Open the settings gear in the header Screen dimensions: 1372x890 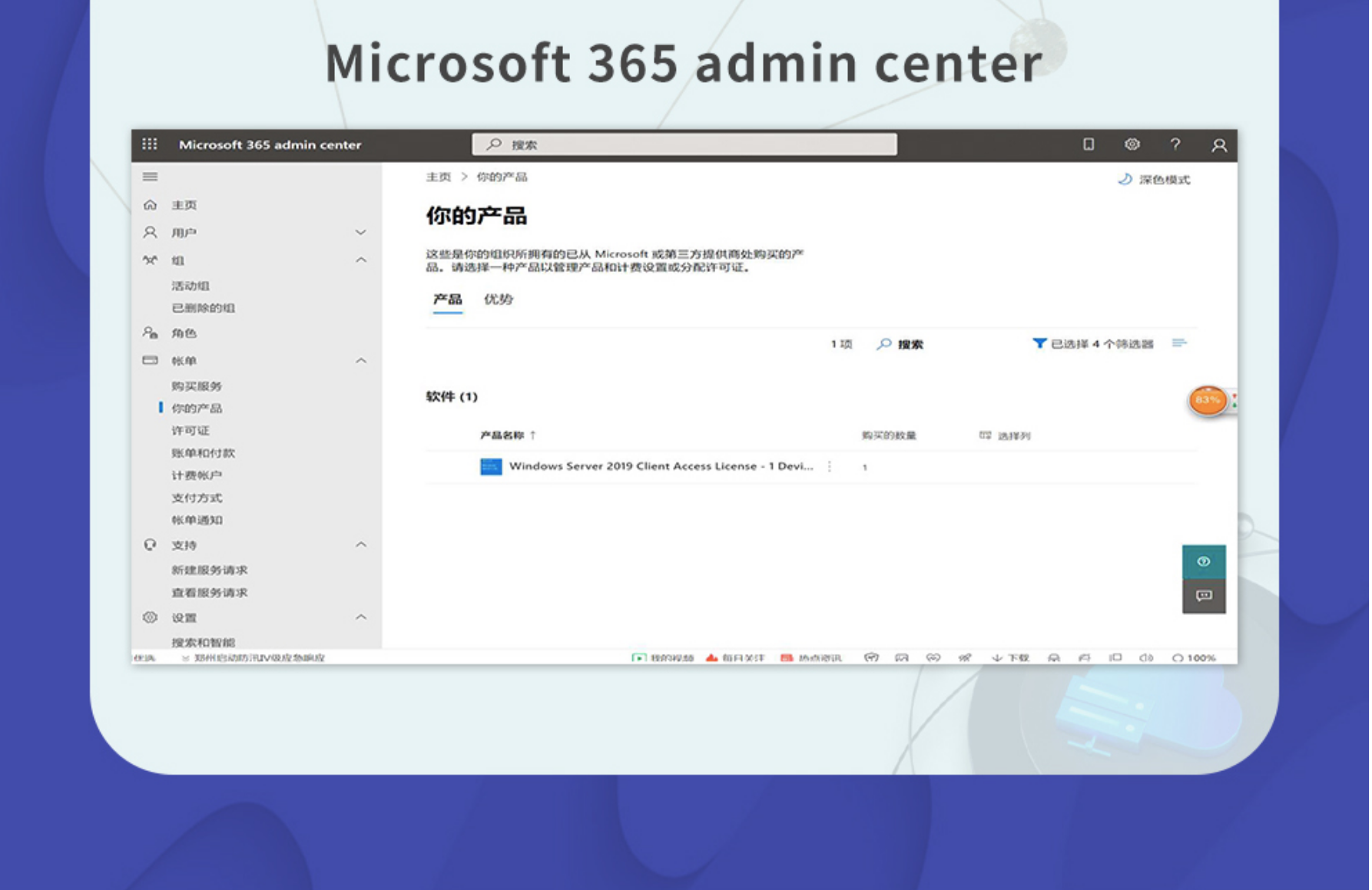click(x=1132, y=144)
